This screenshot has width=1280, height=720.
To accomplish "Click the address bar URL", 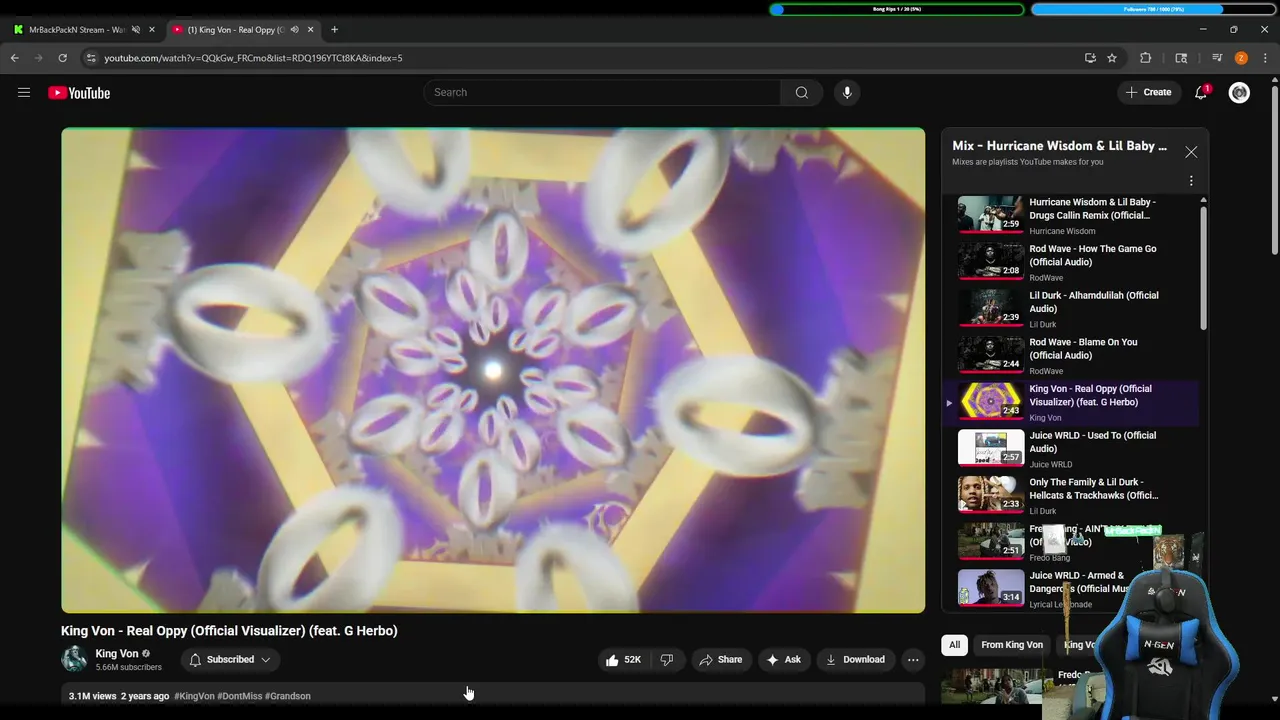I will (x=253, y=58).
